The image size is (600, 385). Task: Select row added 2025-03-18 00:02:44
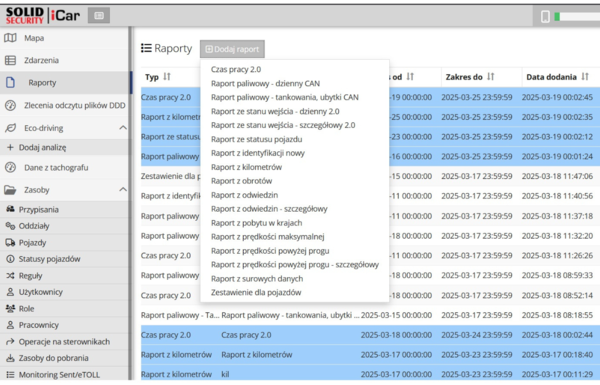(x=370, y=335)
